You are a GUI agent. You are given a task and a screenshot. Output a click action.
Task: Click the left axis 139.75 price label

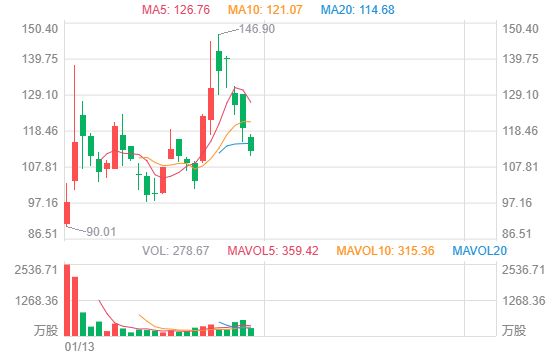point(40,59)
